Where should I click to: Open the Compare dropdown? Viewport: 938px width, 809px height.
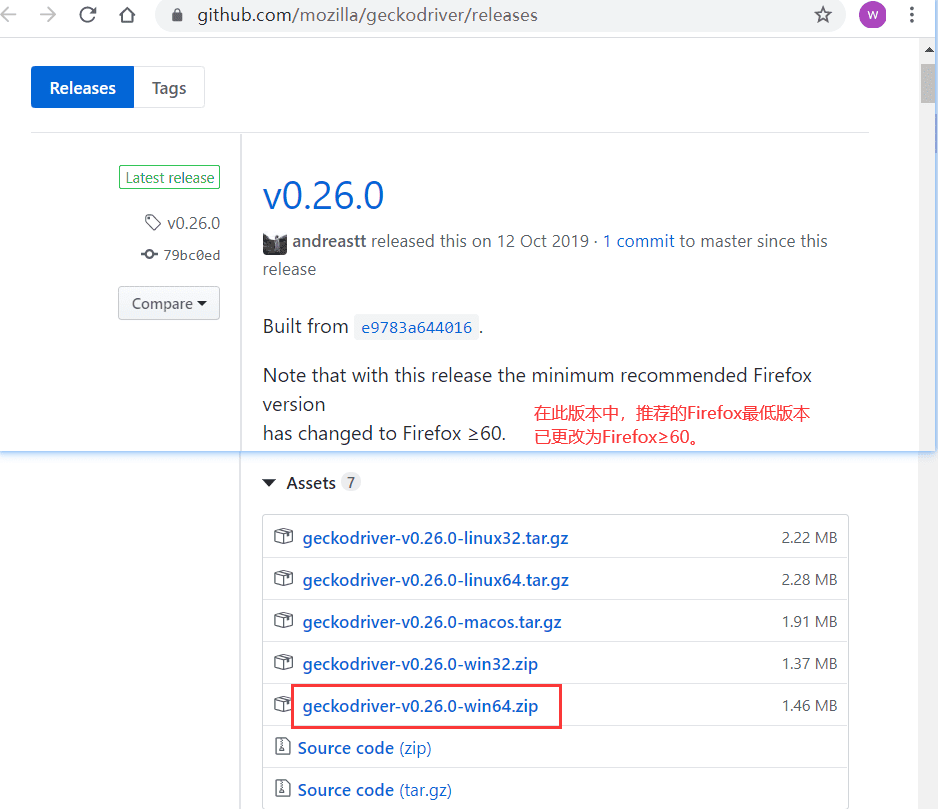[x=169, y=303]
